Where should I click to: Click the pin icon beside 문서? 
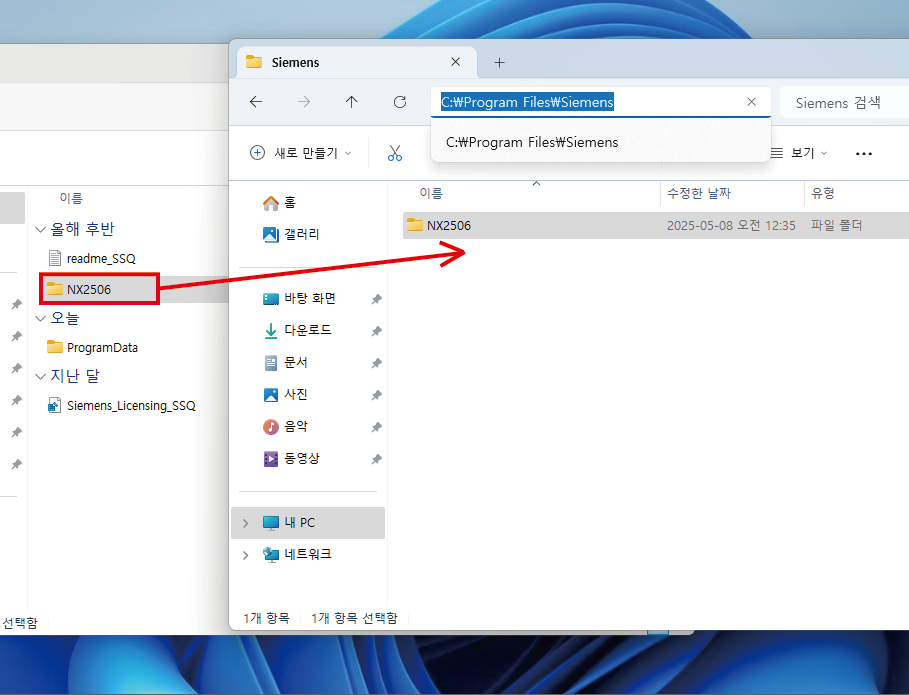point(376,363)
